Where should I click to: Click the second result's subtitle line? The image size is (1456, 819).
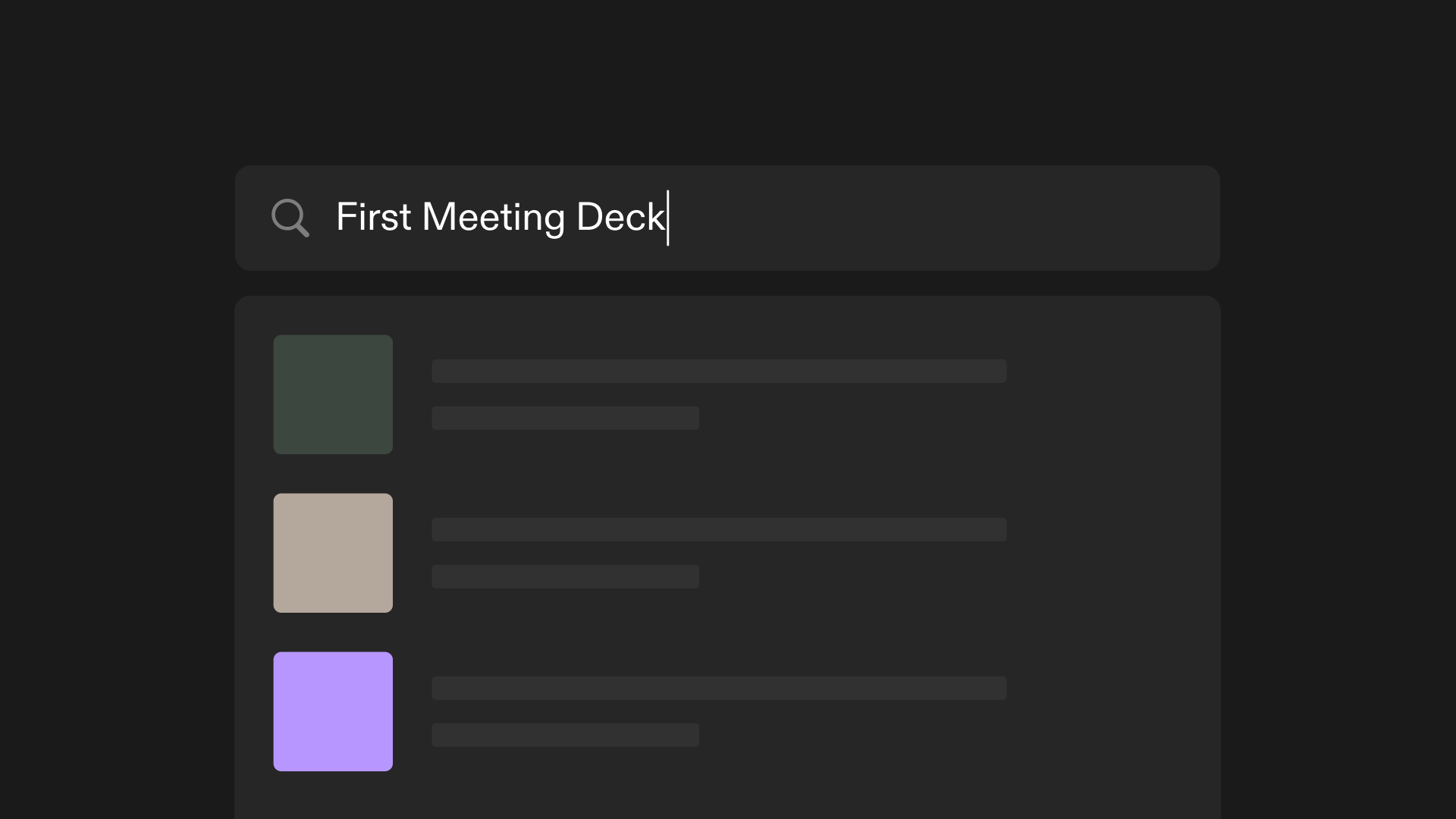point(564,576)
